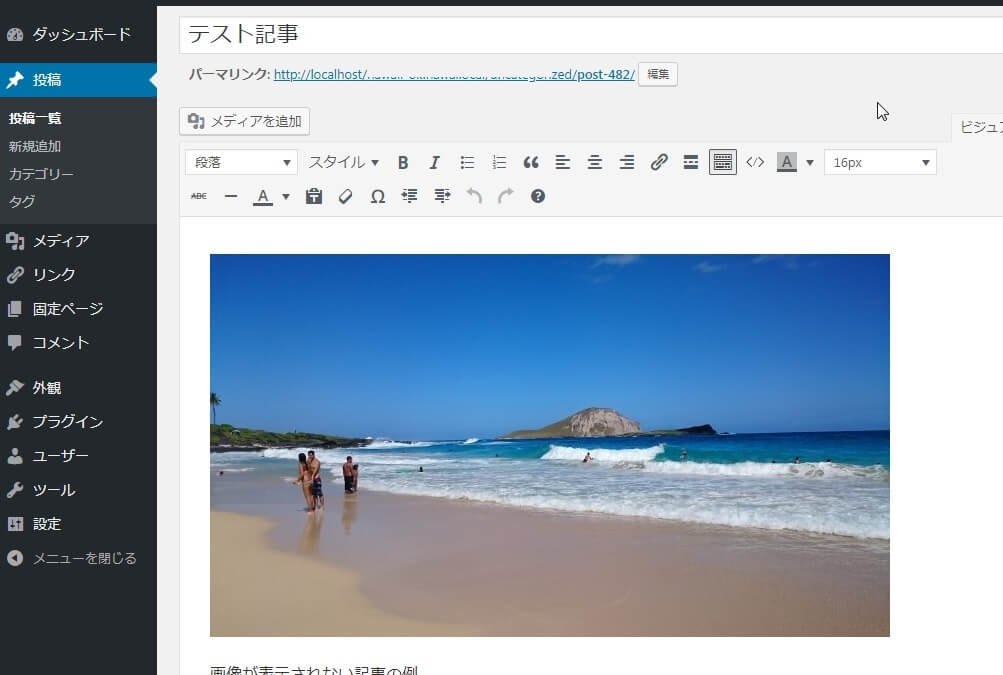Insert a special character with the Omega icon
Image resolution: width=1003 pixels, height=675 pixels.
click(377, 196)
